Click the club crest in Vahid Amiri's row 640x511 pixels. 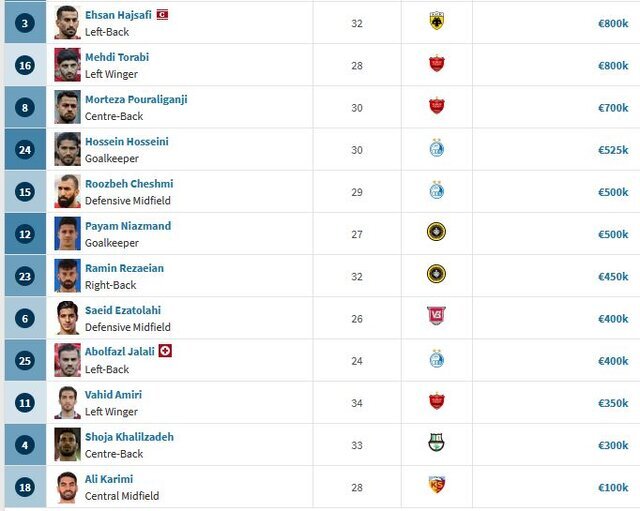(x=436, y=401)
